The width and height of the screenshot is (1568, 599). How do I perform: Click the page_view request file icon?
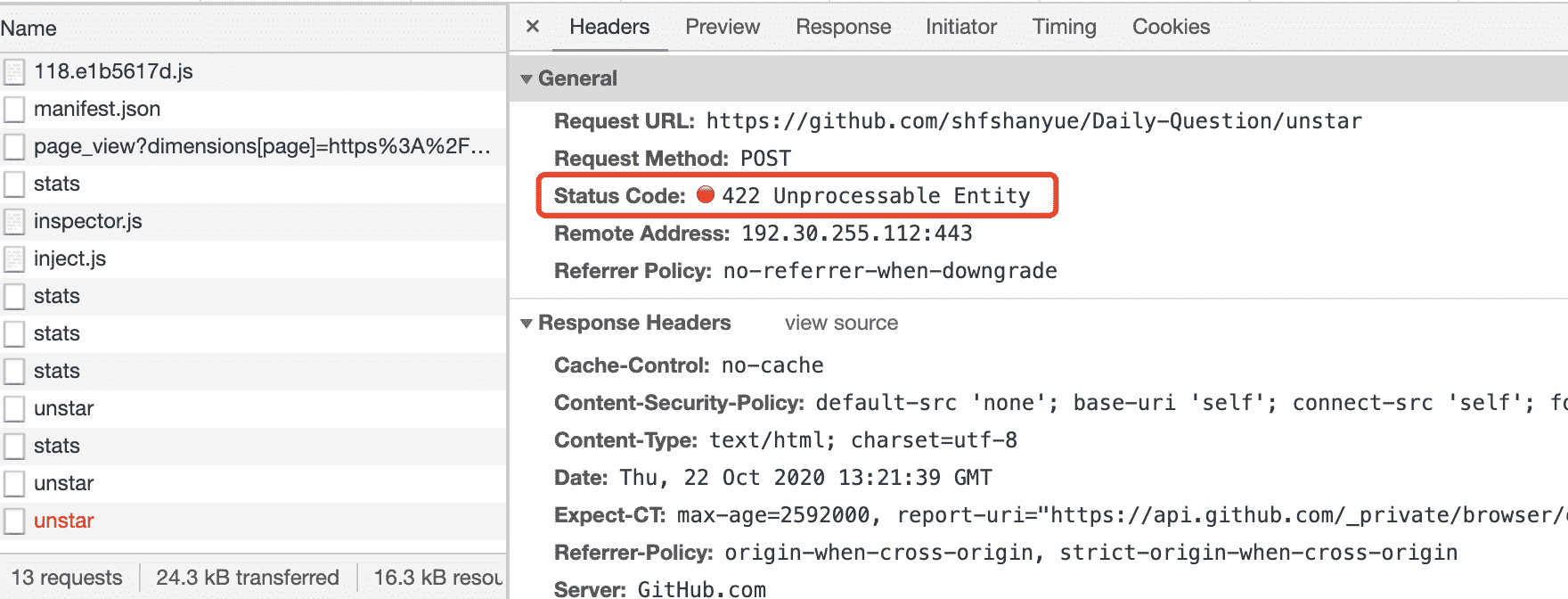point(14,146)
